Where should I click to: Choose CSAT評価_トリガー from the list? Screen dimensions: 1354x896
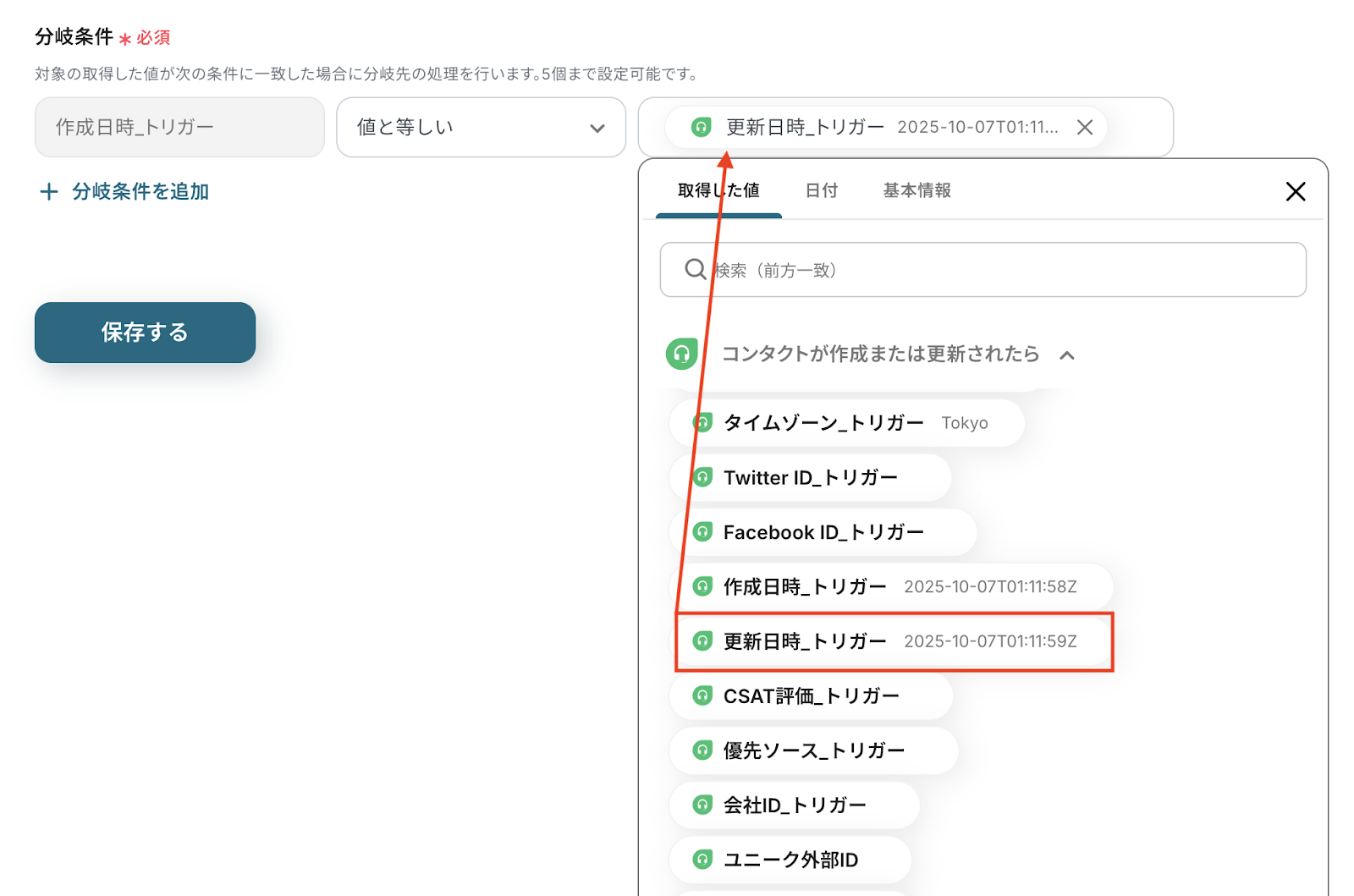click(x=811, y=696)
